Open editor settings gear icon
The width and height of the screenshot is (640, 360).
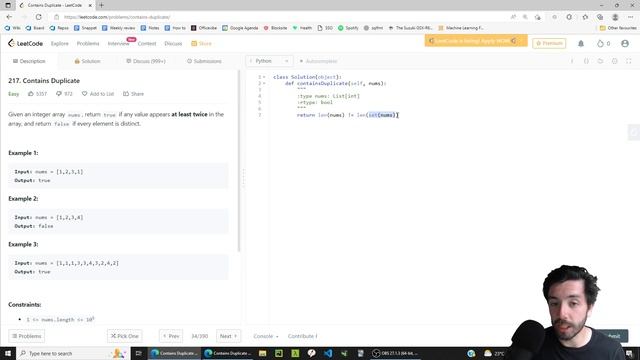click(614, 61)
